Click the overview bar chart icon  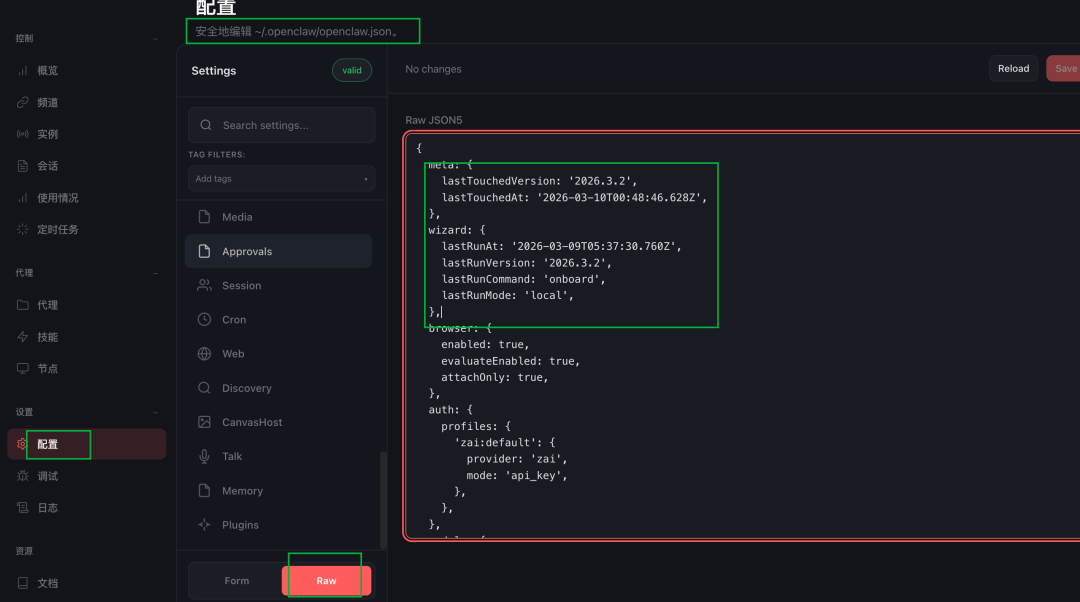click(23, 71)
